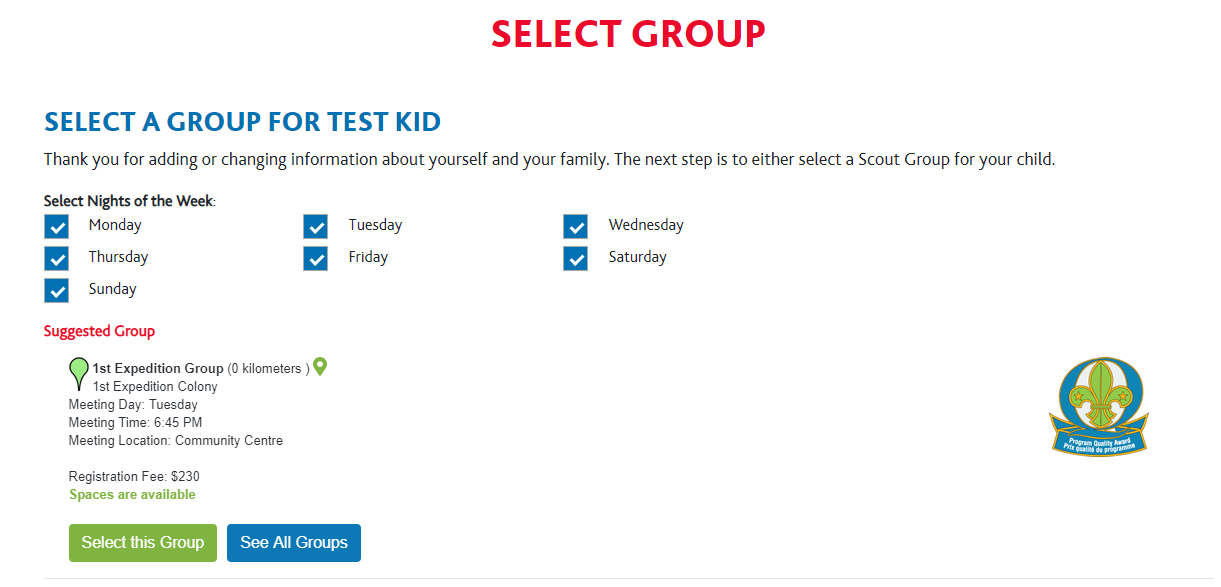This screenshot has height=587, width=1221.
Task: Toggle the Wednesday checkbox
Action: (x=575, y=227)
